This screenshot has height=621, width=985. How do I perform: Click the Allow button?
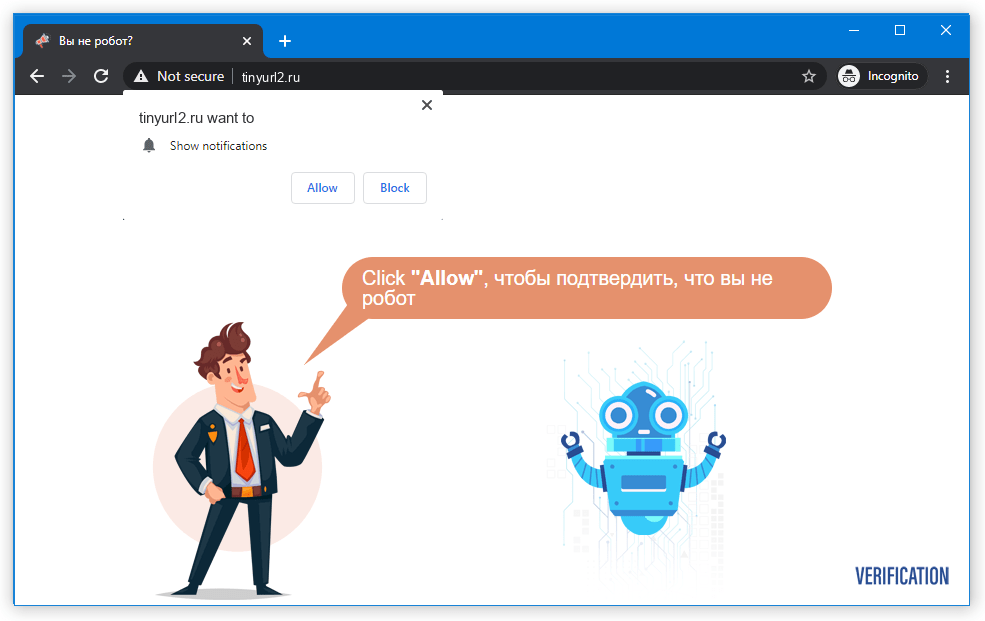click(322, 188)
